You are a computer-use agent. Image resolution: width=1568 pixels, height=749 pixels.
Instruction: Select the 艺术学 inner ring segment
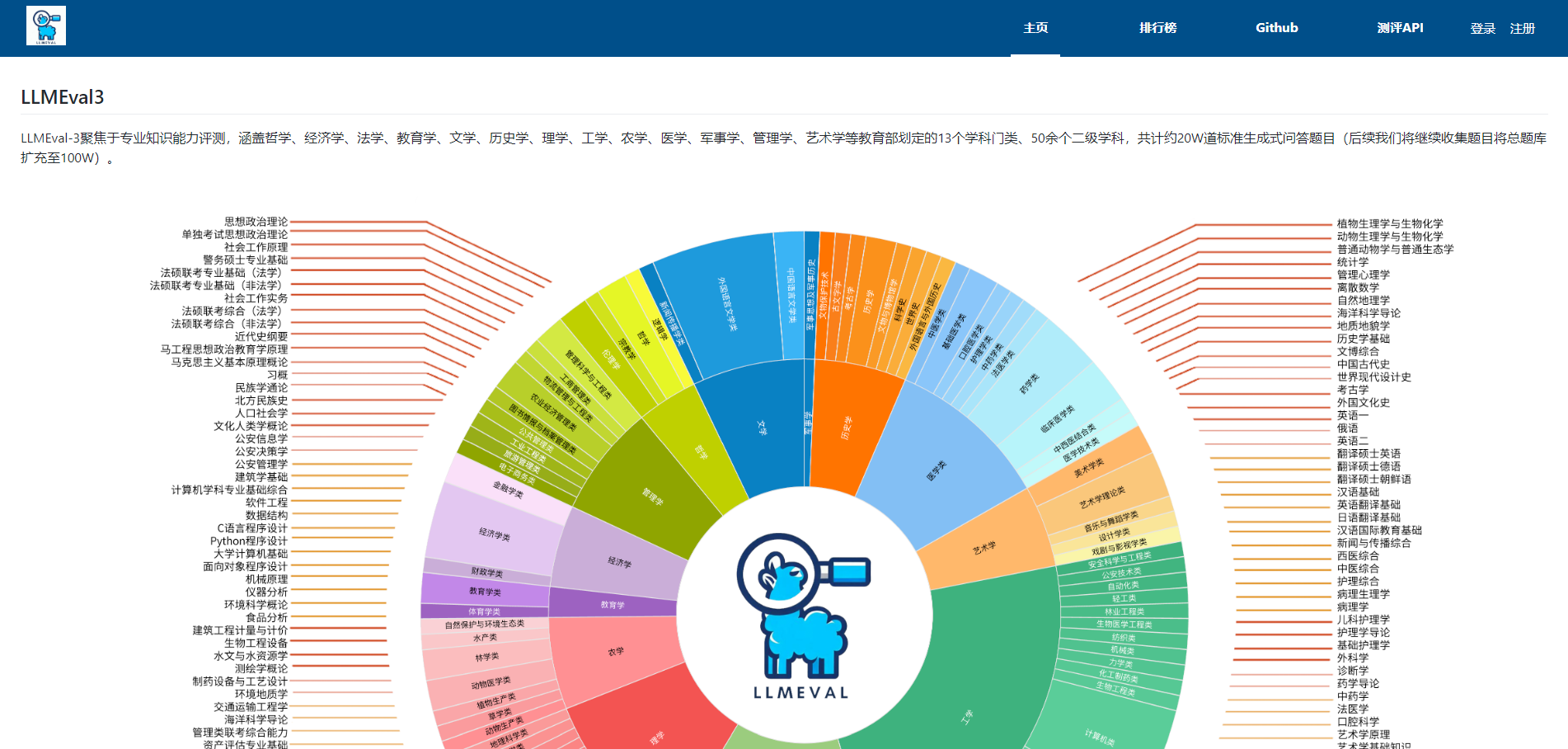984,548
